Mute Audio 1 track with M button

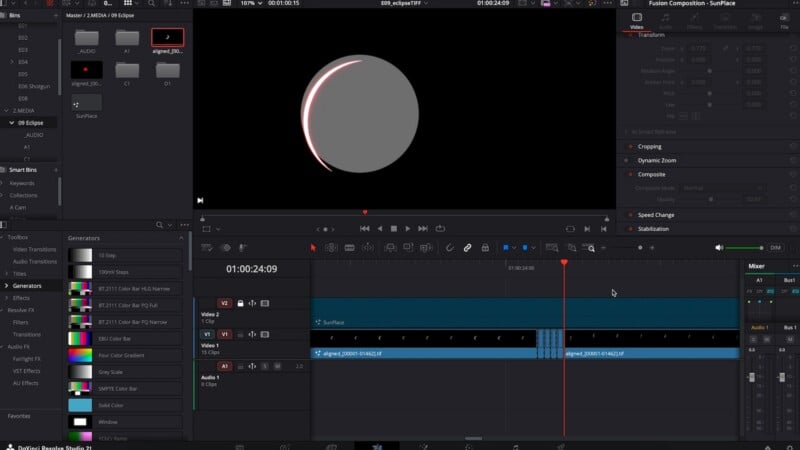[278, 366]
